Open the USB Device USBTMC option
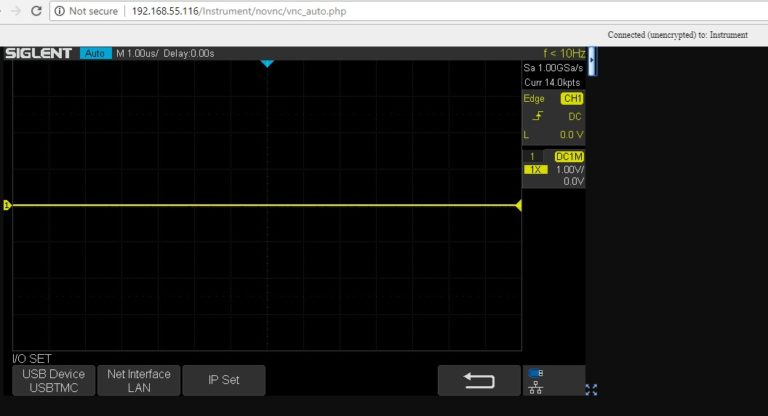The height and width of the screenshot is (416, 768). pyautogui.click(x=53, y=380)
